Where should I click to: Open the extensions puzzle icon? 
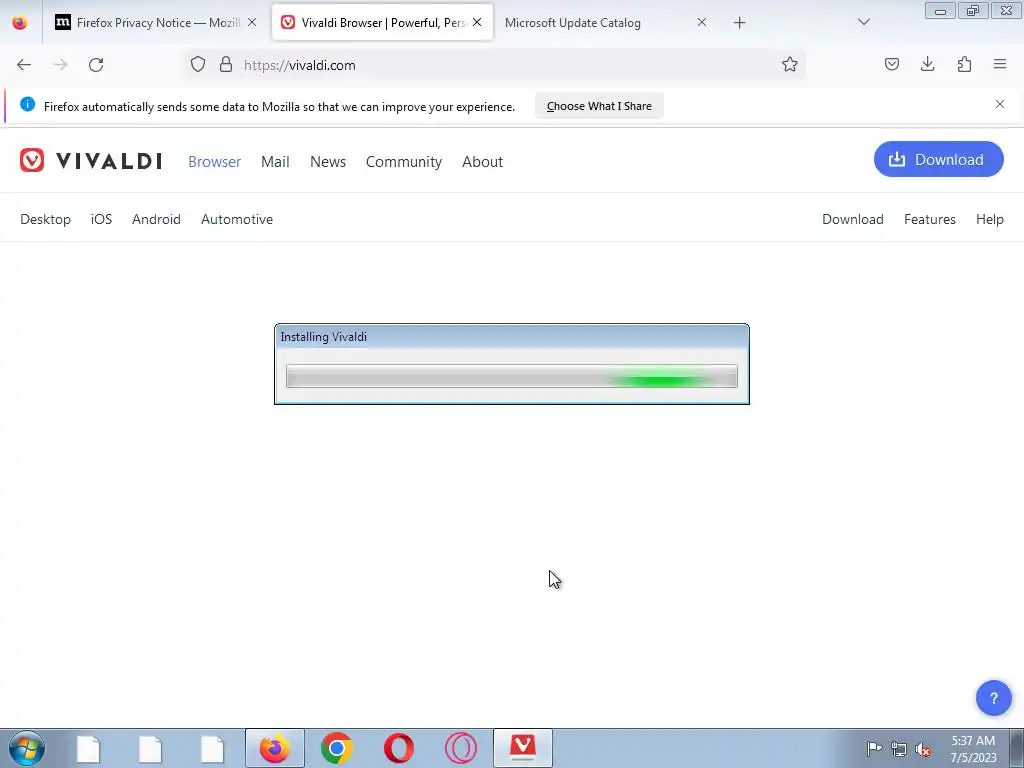pyautogui.click(x=964, y=64)
